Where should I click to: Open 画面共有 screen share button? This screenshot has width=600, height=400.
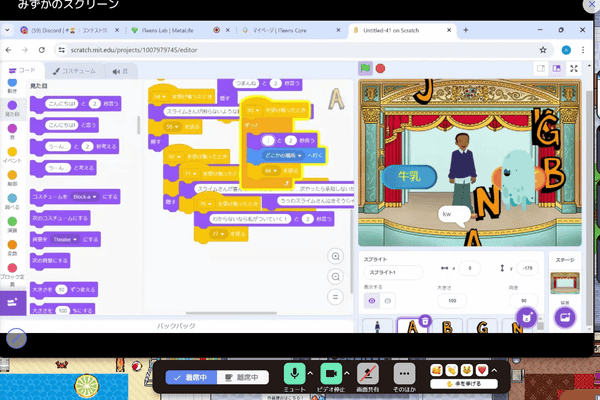368,374
